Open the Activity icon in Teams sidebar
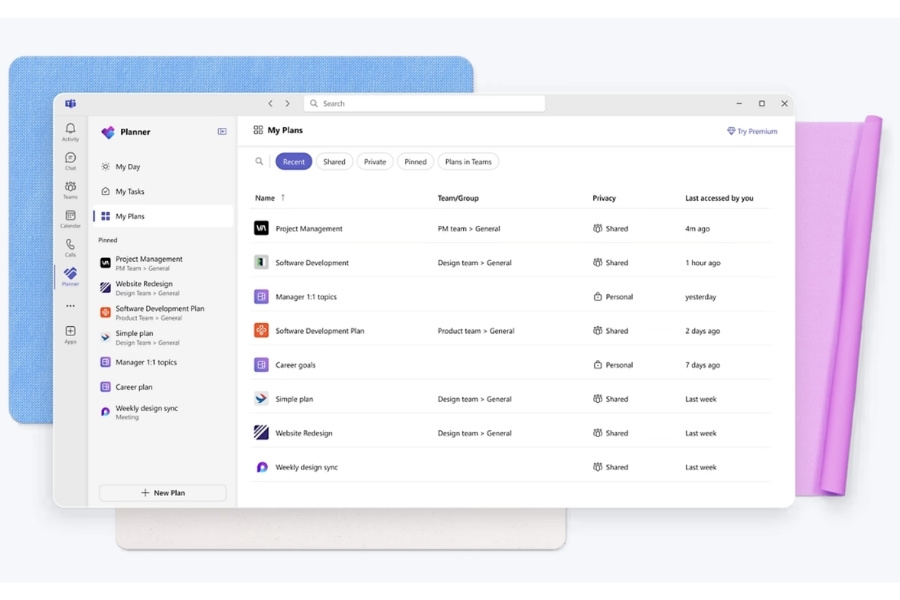The image size is (900, 600). click(70, 130)
